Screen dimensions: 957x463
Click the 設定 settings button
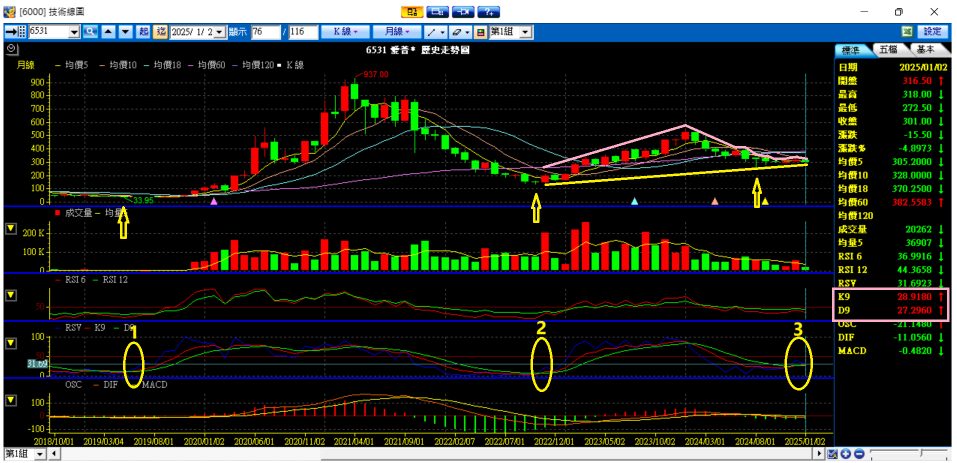coord(931,32)
